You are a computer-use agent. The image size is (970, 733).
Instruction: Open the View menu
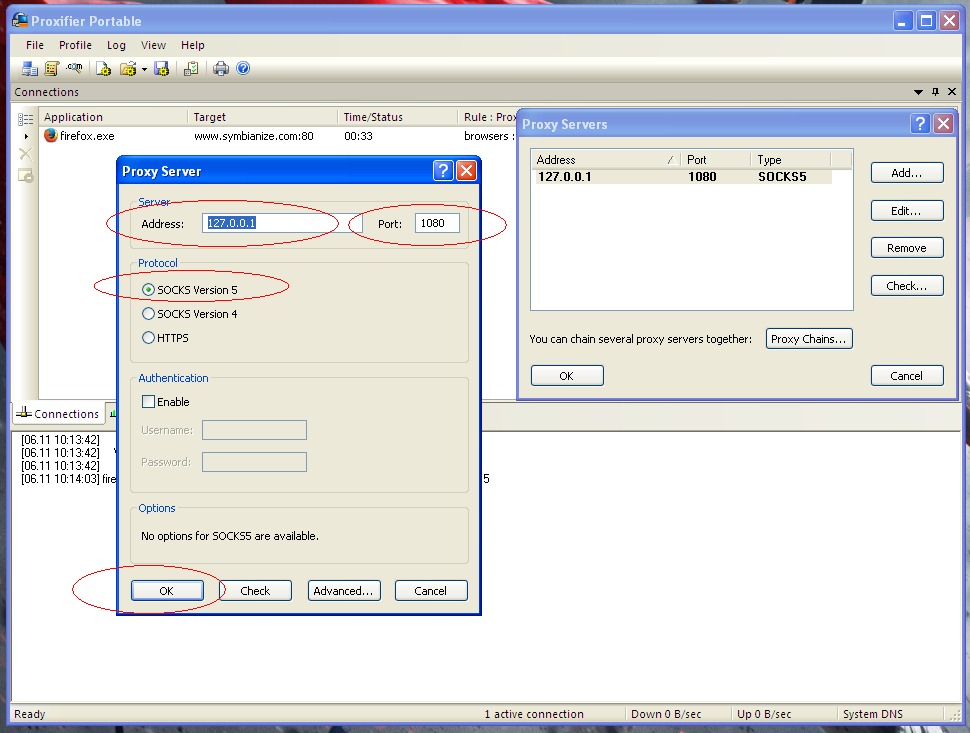point(153,45)
